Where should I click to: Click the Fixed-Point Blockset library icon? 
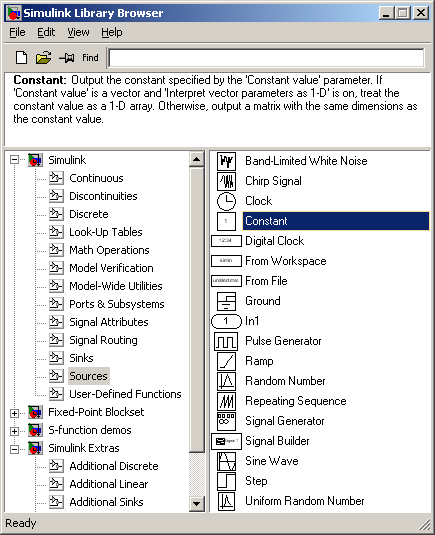point(35,412)
